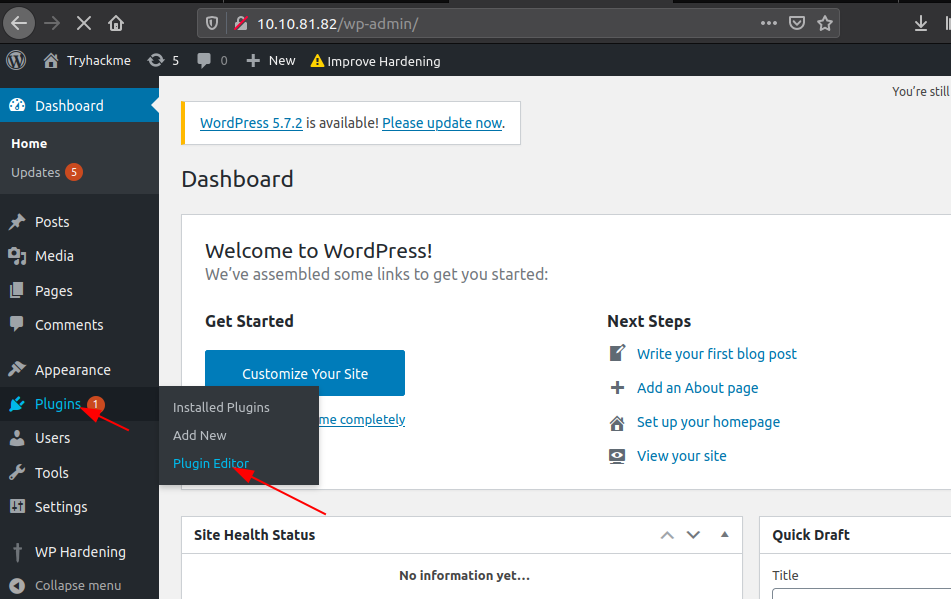
Task: Open Plugin Editor from flyout
Action: [211, 463]
